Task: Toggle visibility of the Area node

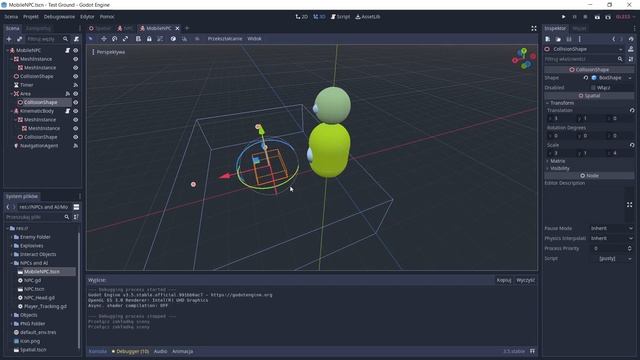Action: [x=76, y=94]
